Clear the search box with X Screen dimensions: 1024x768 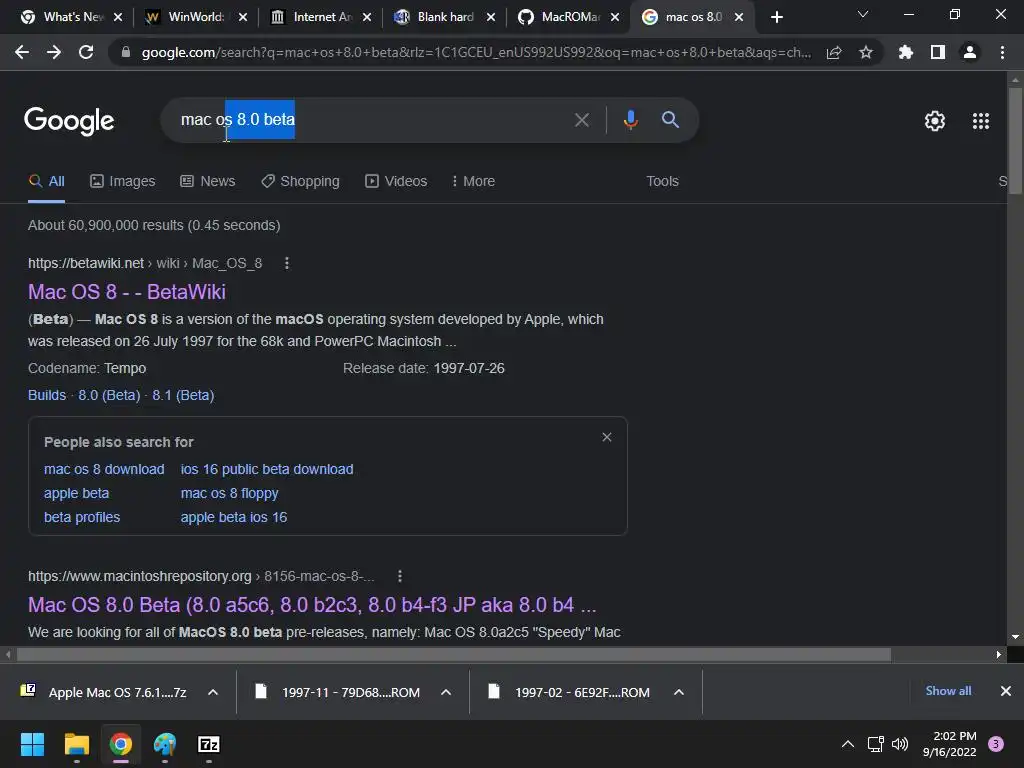tap(582, 120)
